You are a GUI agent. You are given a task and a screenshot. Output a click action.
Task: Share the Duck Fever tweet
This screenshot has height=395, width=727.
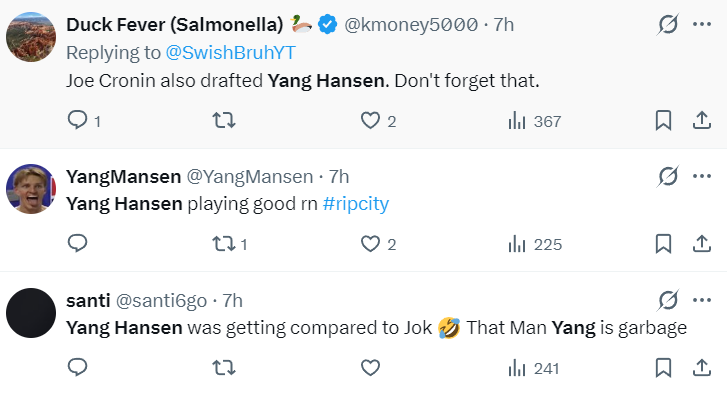702,121
